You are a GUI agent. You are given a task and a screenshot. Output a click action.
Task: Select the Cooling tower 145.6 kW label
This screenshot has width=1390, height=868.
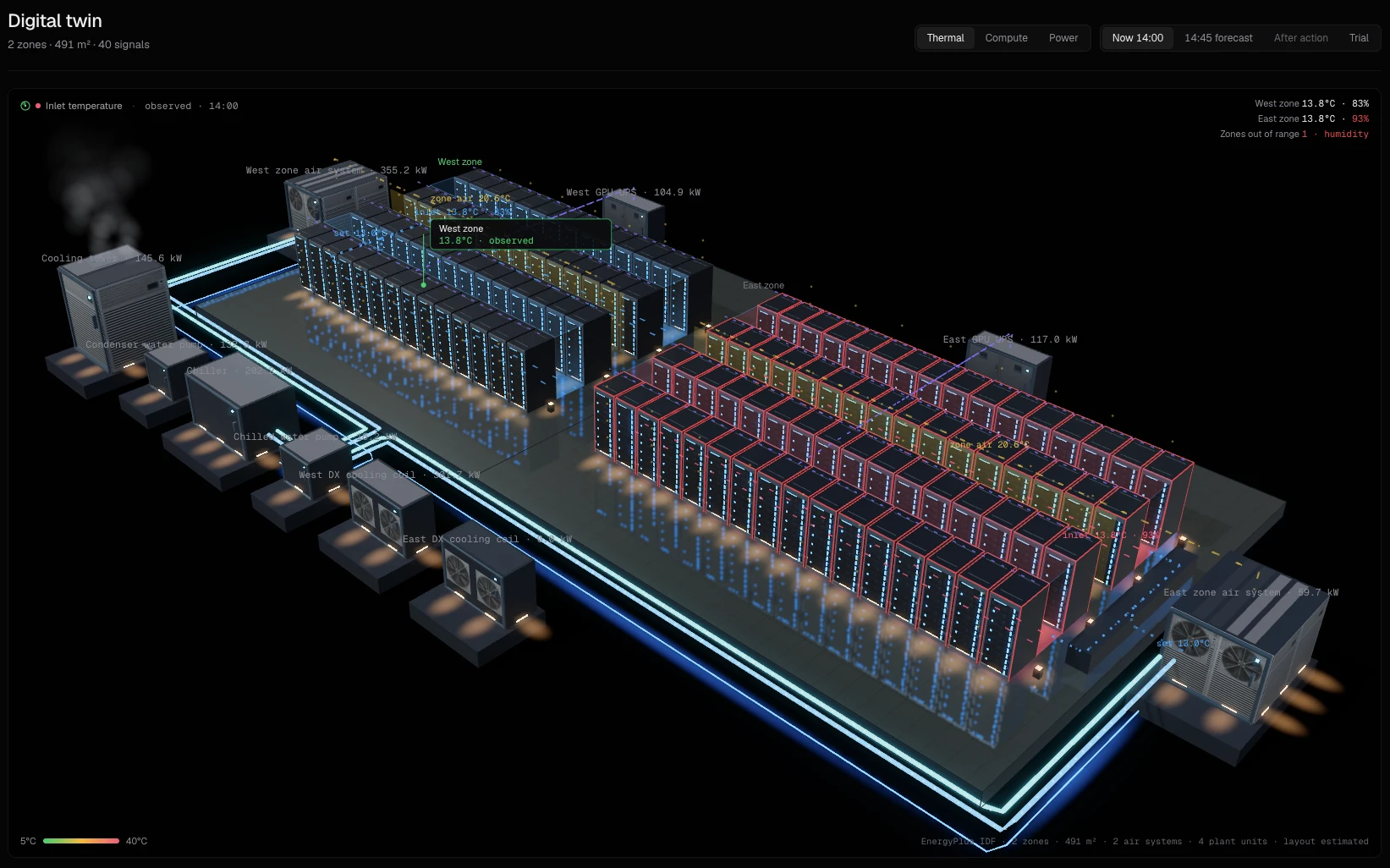coord(112,258)
